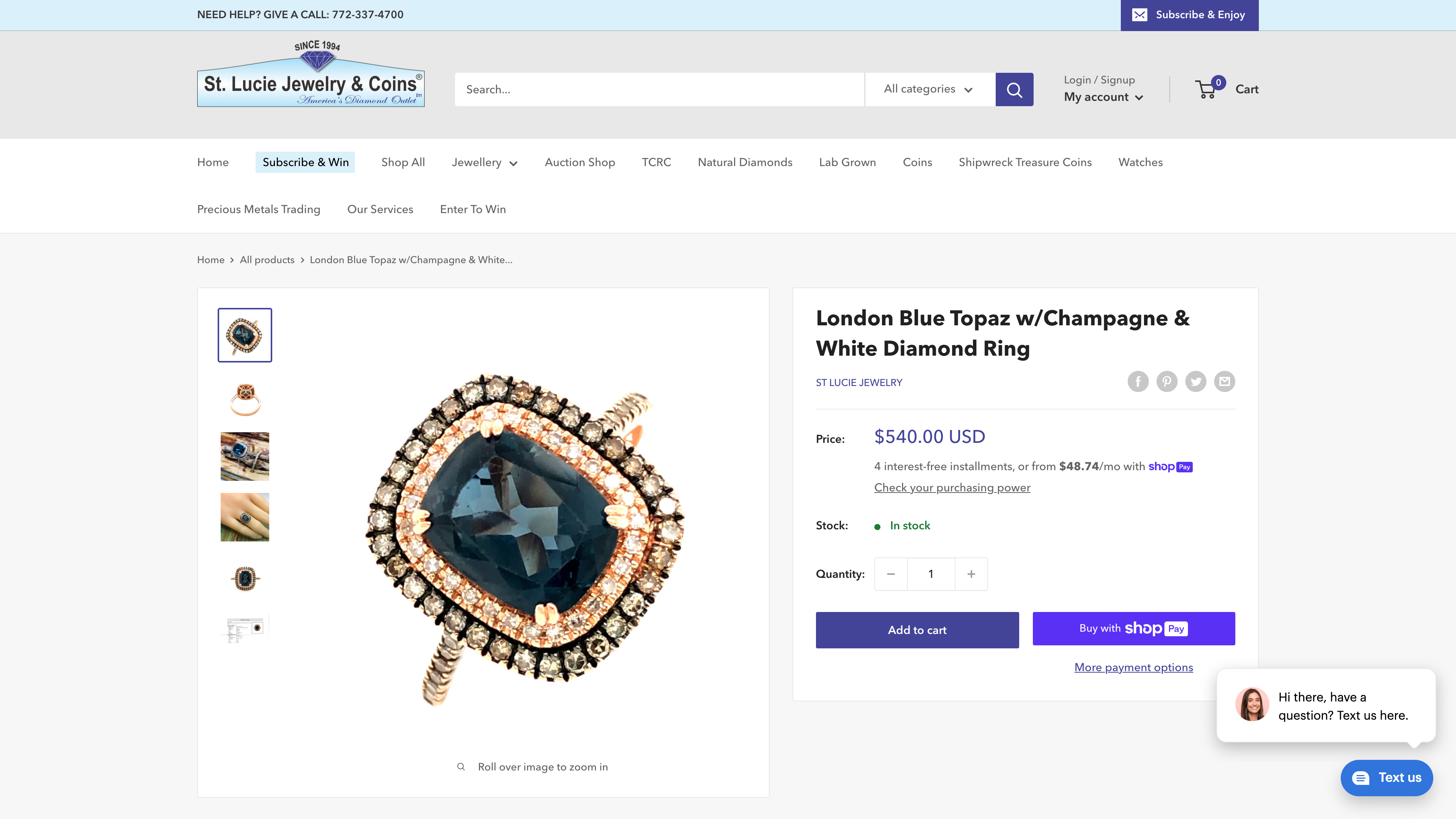Open the Jewellery dropdown menu
1456x819 pixels.
tap(484, 162)
